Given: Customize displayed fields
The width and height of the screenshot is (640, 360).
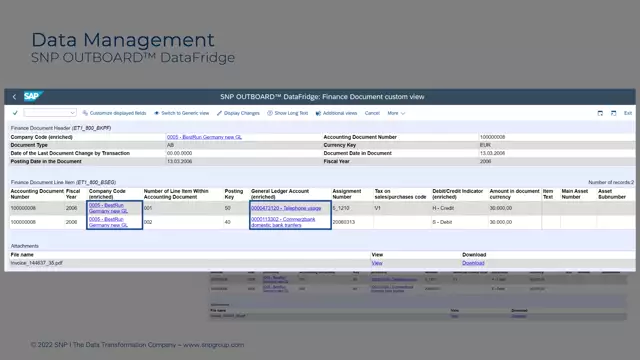Looking at the screenshot, I should point(114,113).
